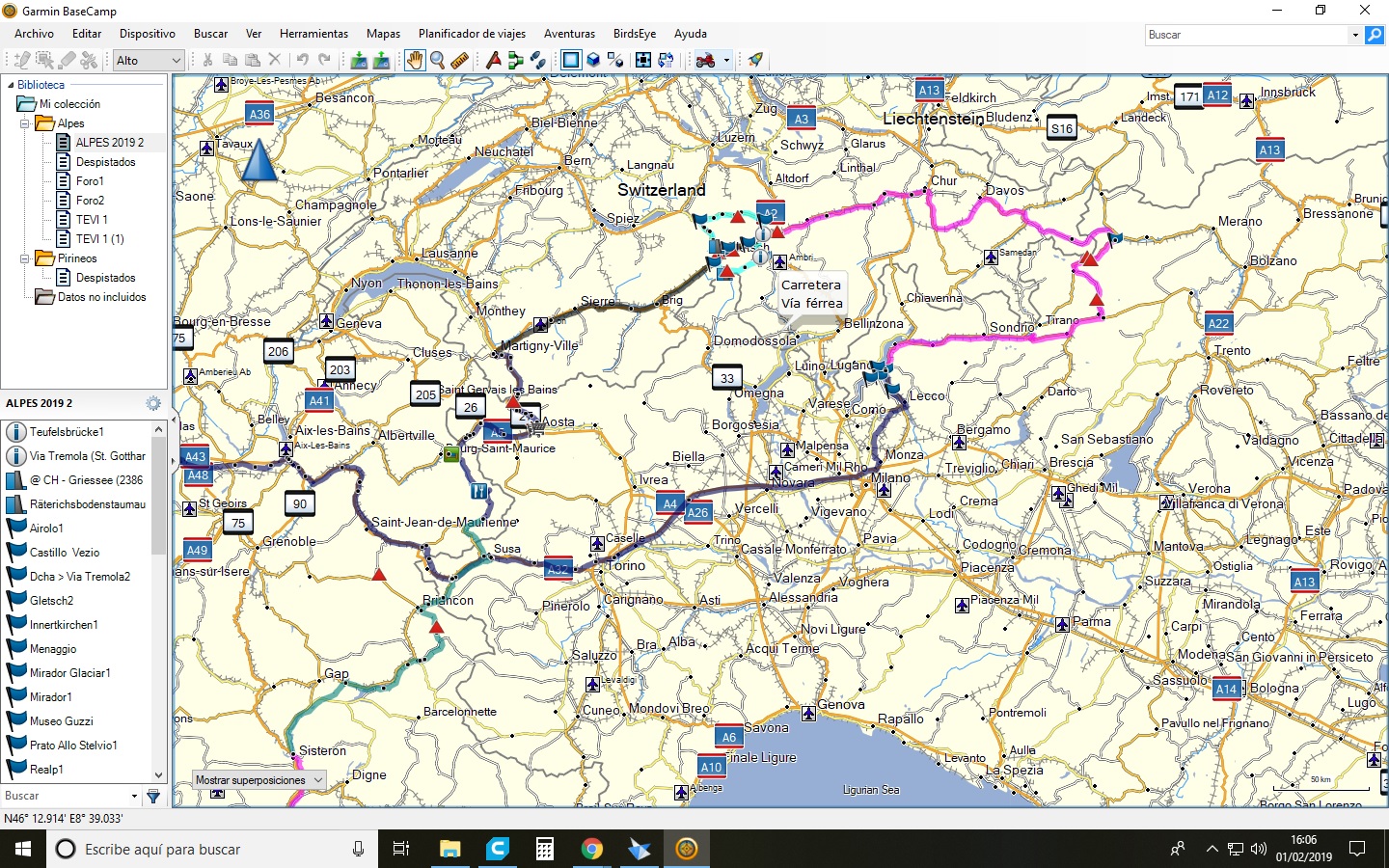Select Datos no incluidos folder
This screenshot has height=868, width=1389.
click(x=101, y=297)
